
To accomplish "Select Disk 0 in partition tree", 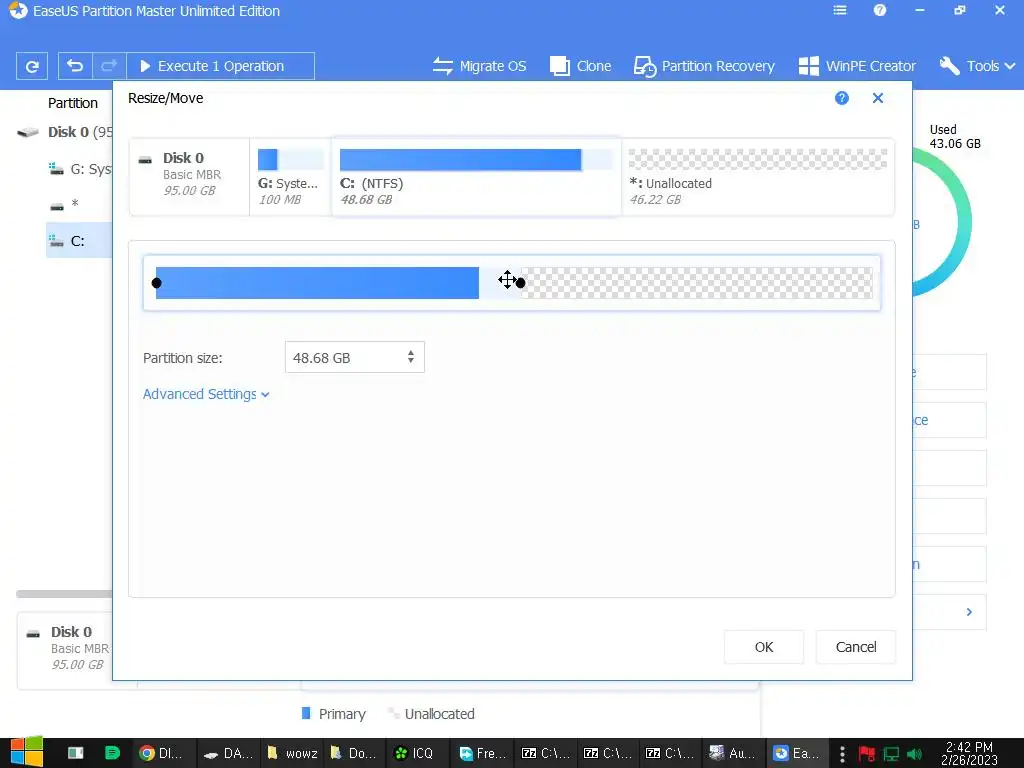I will tap(64, 132).
